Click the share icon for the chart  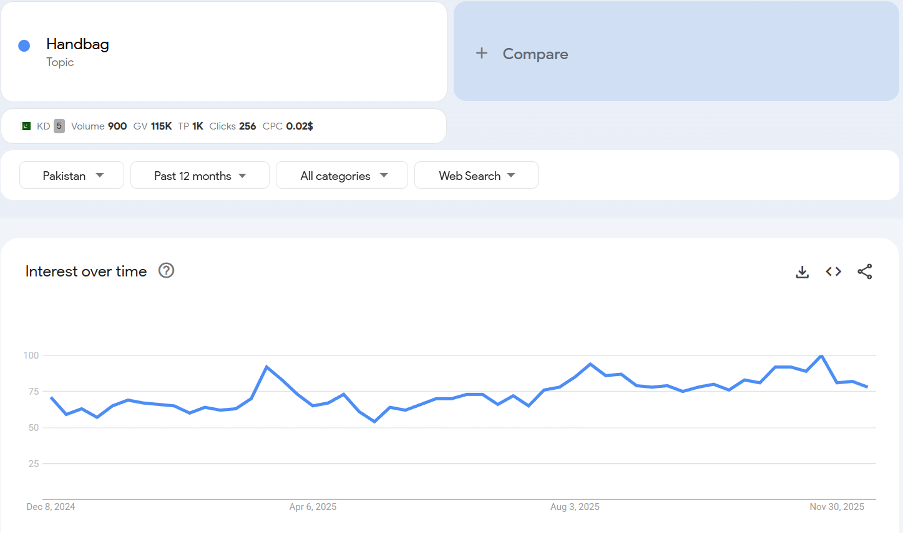865,272
